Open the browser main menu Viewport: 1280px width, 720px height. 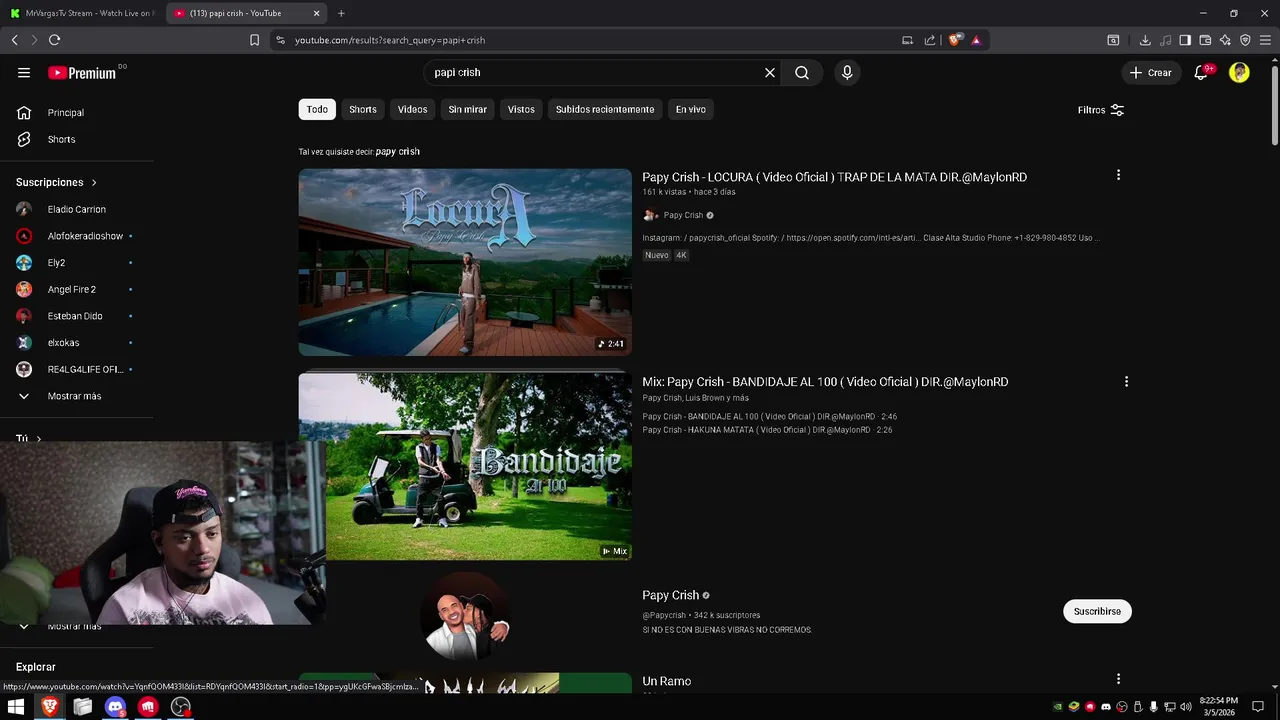[1265, 40]
